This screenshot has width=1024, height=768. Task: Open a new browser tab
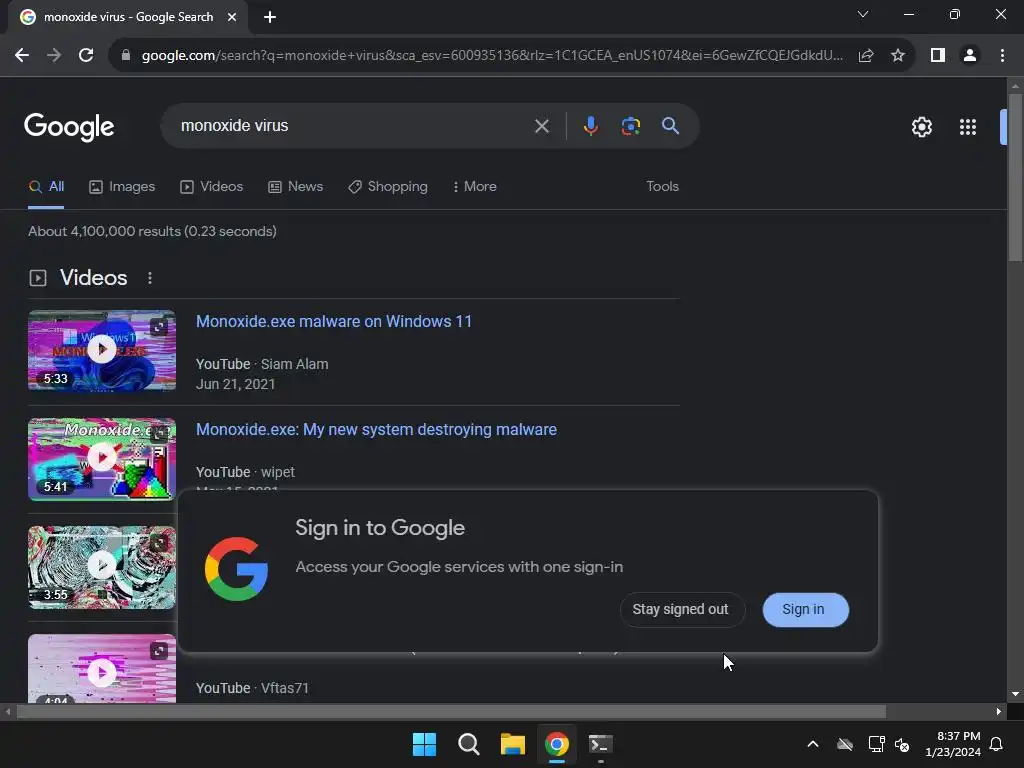click(x=270, y=17)
